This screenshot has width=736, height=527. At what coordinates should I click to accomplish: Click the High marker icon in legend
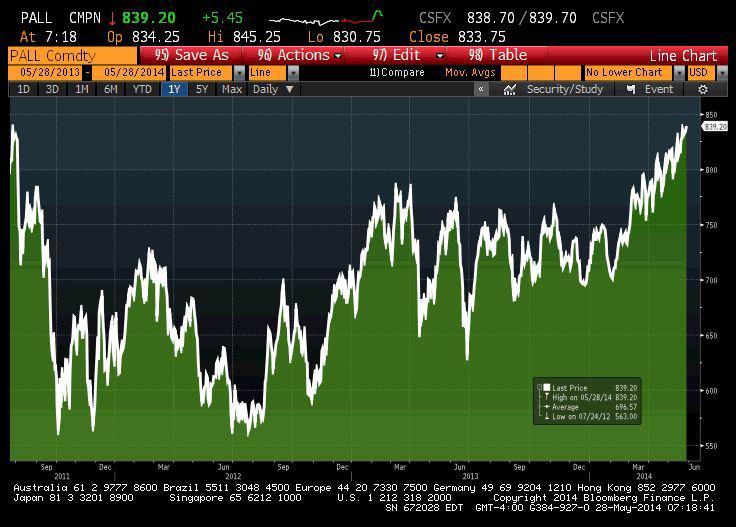(x=546, y=397)
